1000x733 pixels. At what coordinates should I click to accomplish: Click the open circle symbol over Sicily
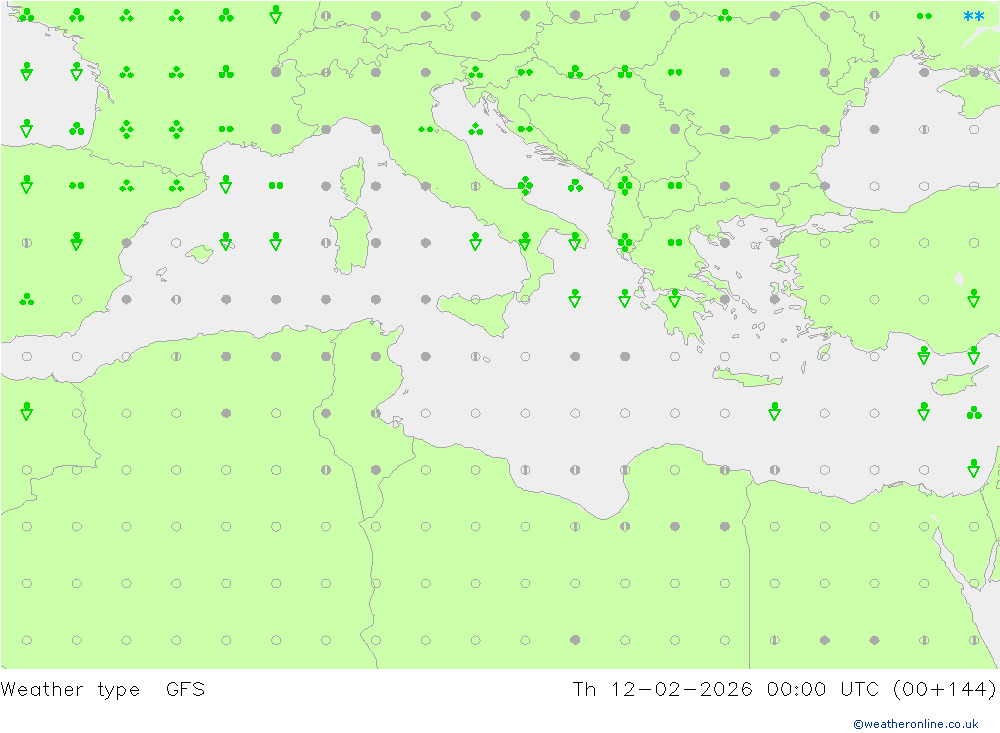(x=475, y=299)
